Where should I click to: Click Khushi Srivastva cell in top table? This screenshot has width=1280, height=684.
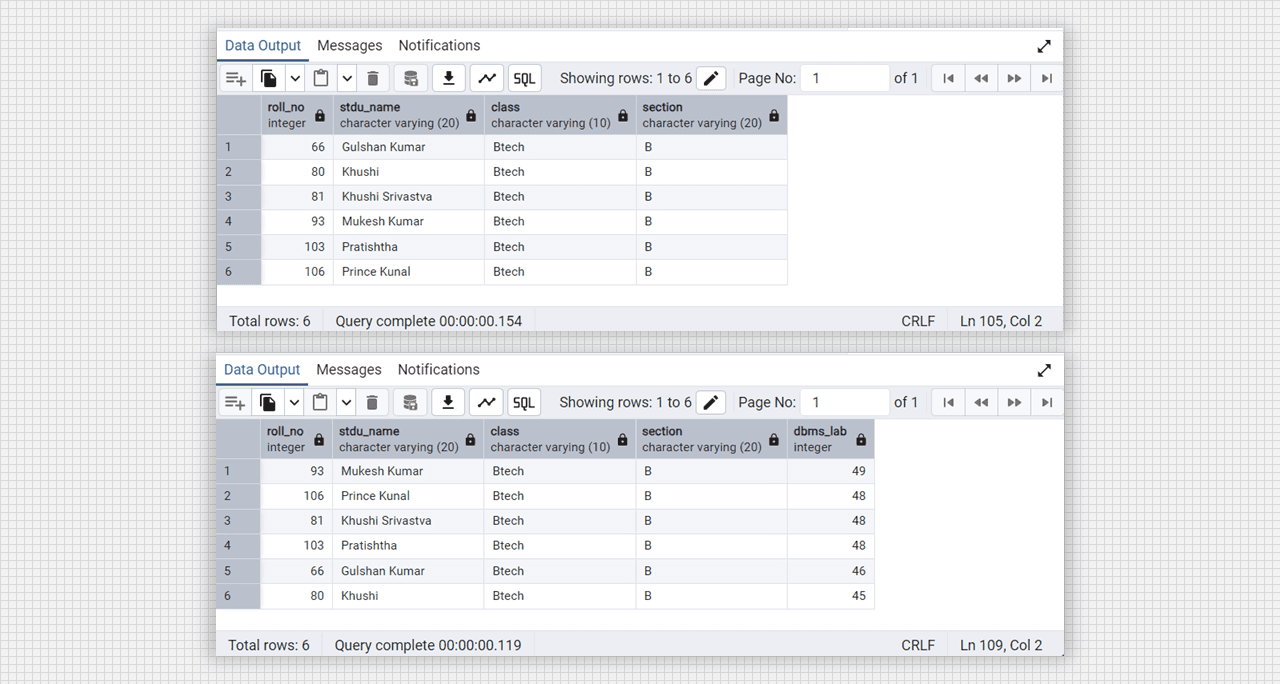click(409, 197)
